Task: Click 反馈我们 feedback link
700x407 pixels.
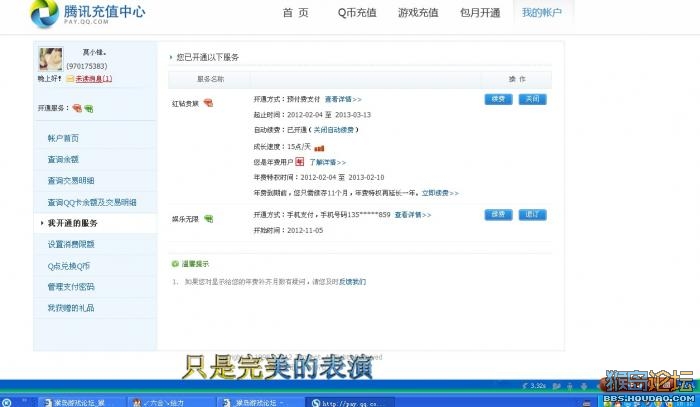Action: tap(353, 282)
